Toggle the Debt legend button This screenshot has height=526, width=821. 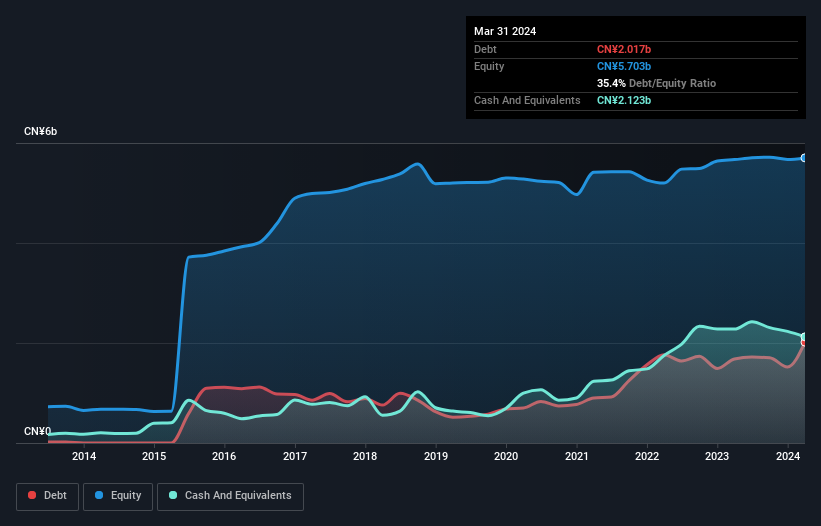tap(48, 496)
